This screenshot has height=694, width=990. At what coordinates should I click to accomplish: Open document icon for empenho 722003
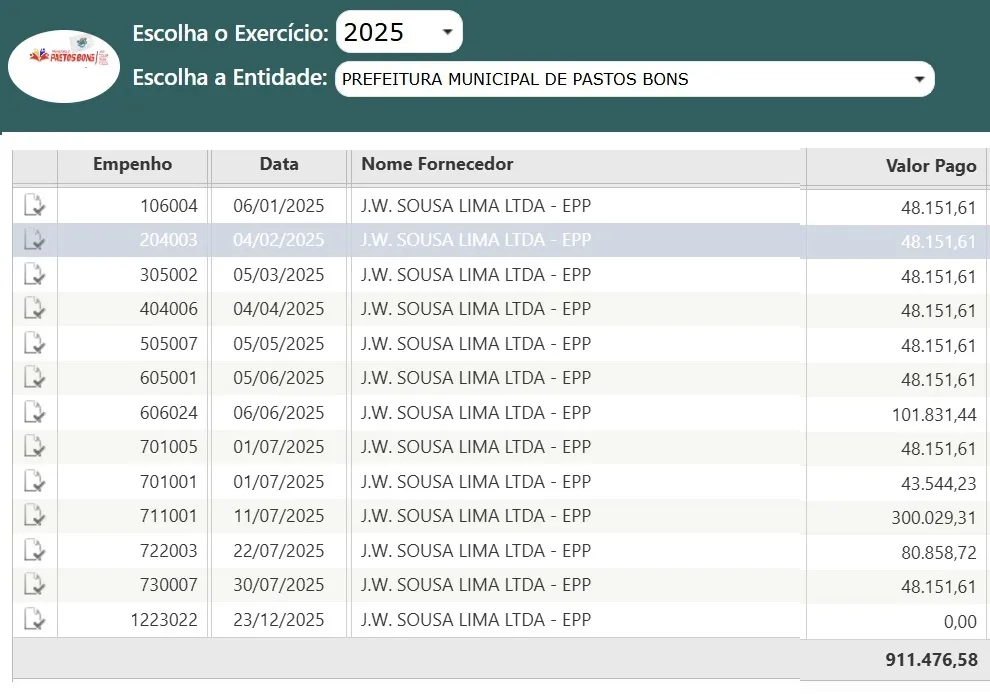(x=35, y=550)
